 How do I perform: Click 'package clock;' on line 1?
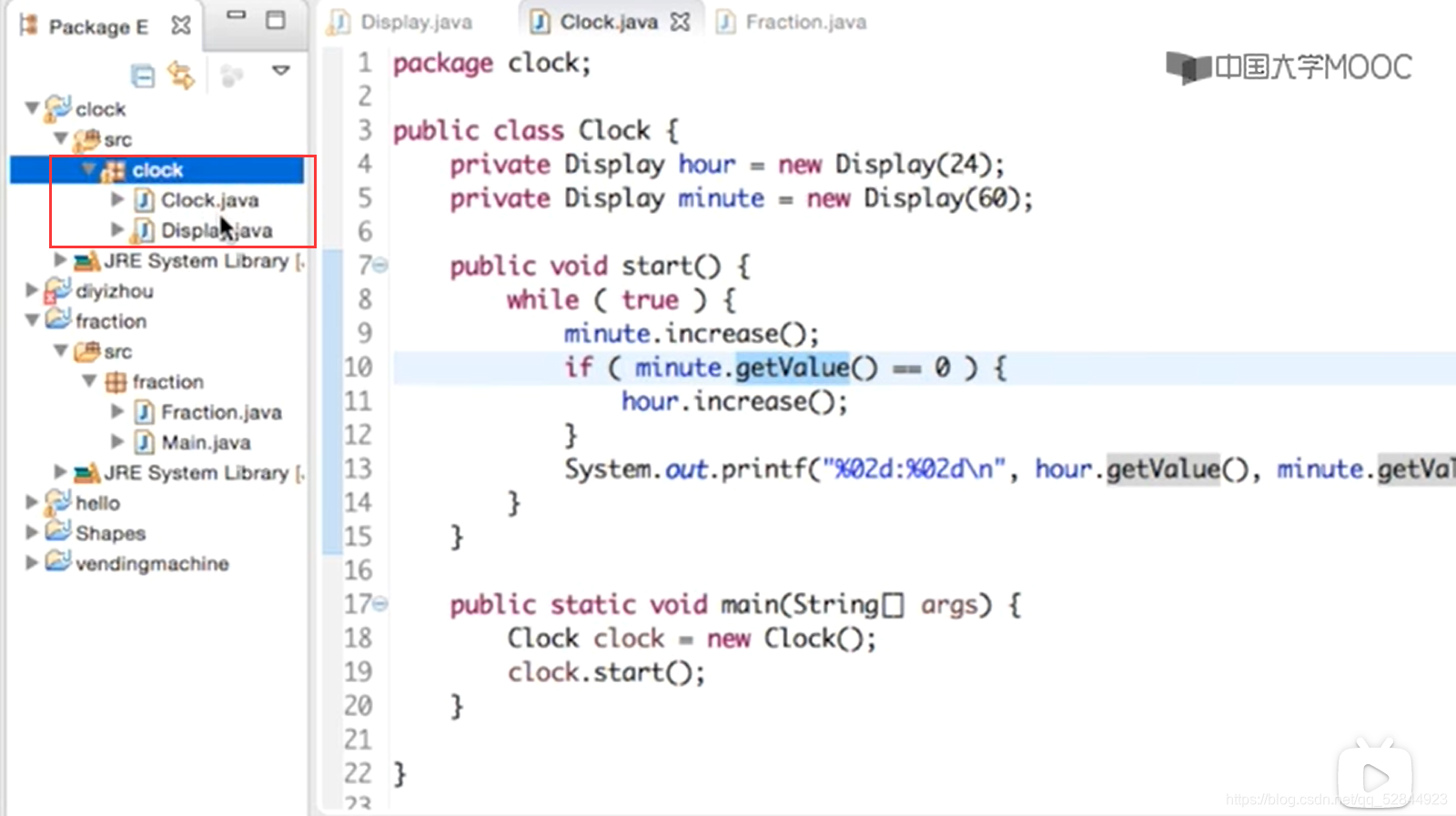(x=492, y=64)
